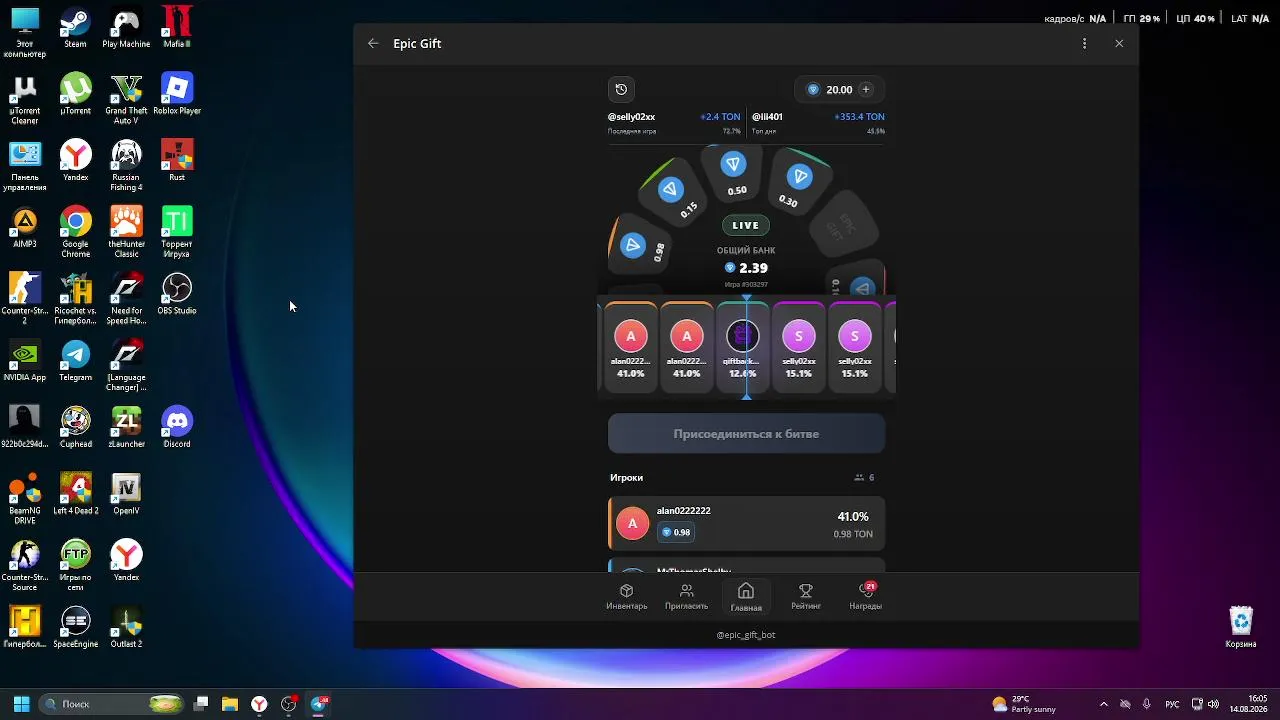Open Discord desktop shortcut
1280x720 pixels.
click(x=177, y=428)
